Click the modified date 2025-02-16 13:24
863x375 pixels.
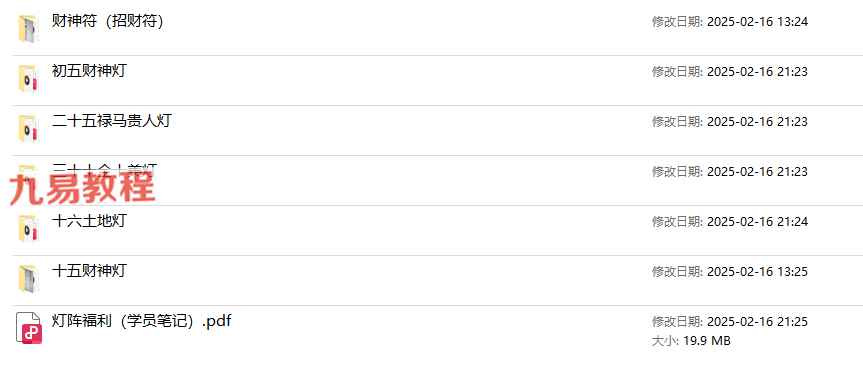757,22
